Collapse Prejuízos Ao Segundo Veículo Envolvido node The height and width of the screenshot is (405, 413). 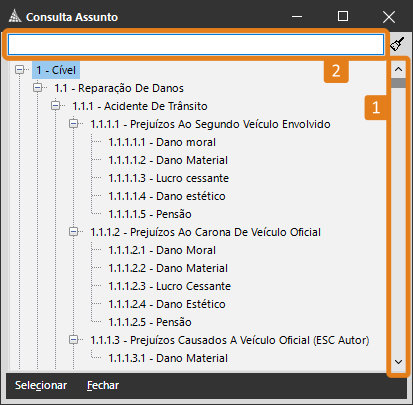[74, 124]
